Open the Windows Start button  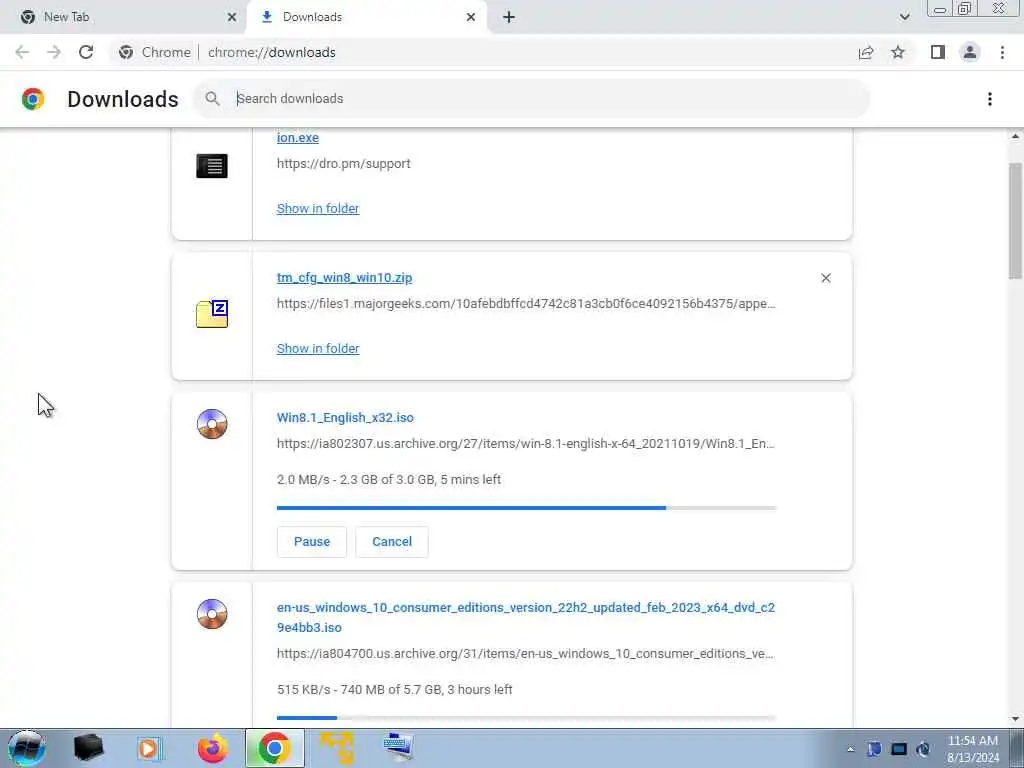27,748
